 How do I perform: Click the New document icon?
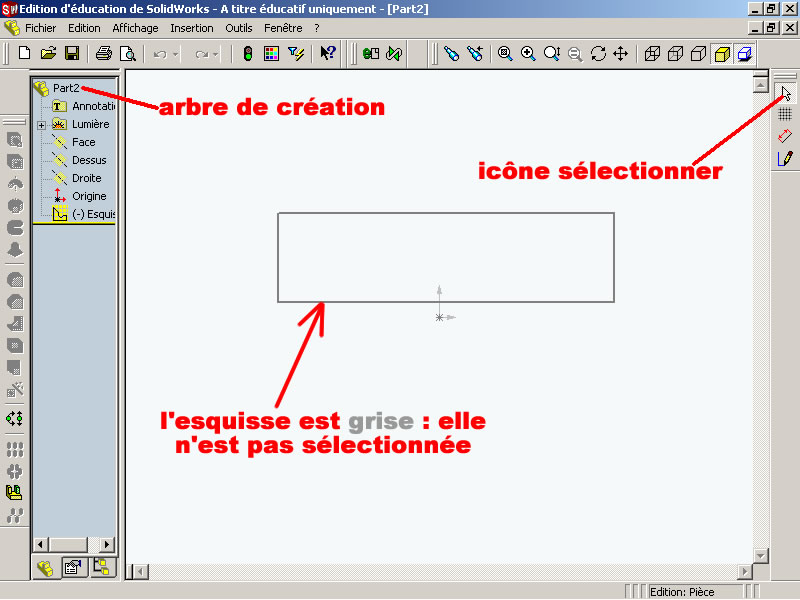point(24,53)
